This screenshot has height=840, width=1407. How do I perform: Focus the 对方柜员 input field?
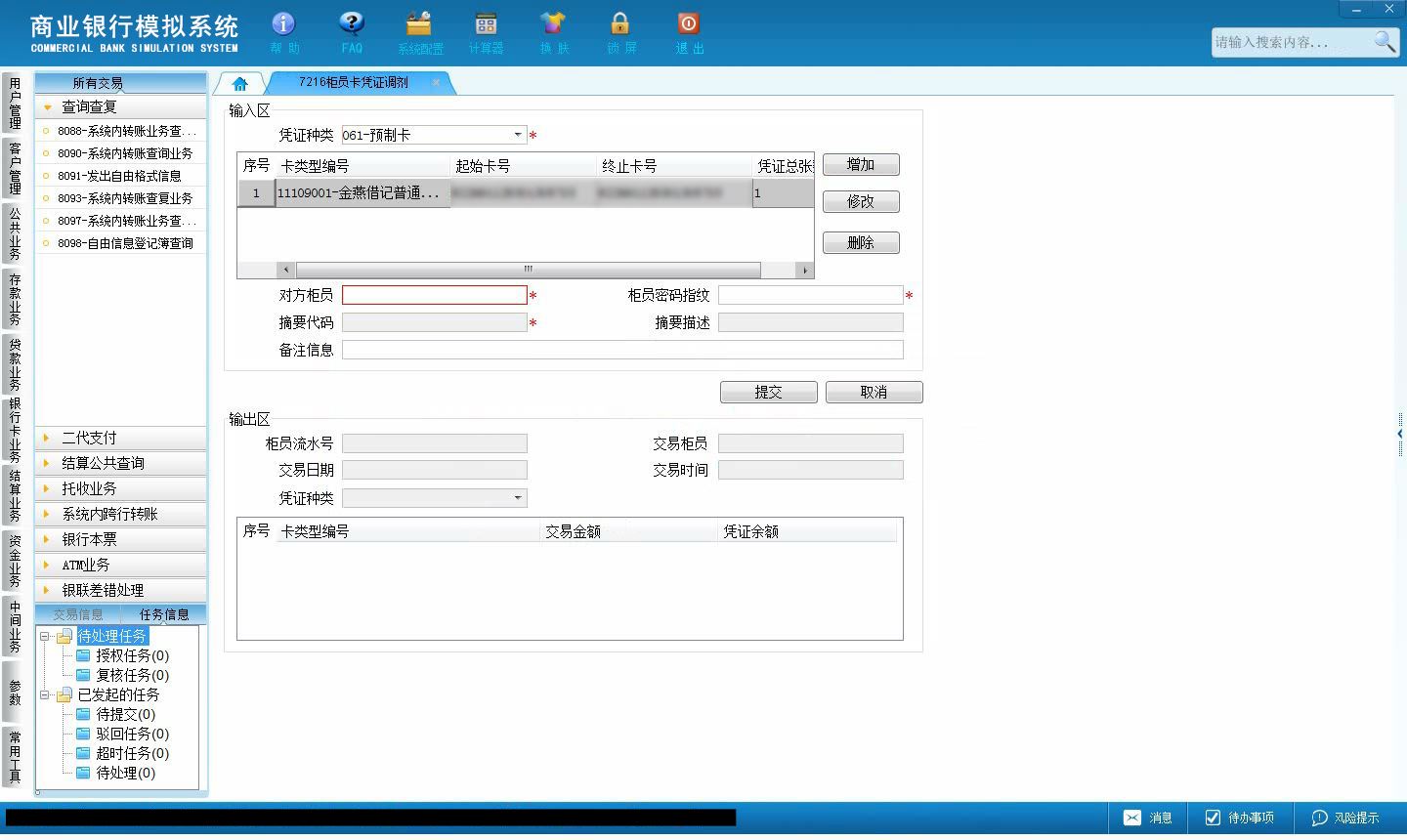pyautogui.click(x=434, y=295)
